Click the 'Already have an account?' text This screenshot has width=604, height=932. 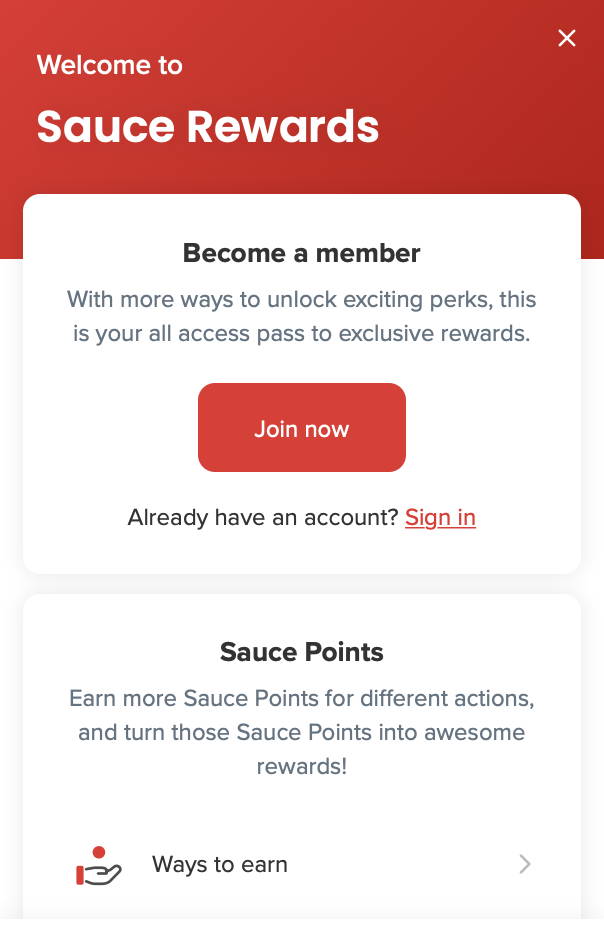(263, 518)
